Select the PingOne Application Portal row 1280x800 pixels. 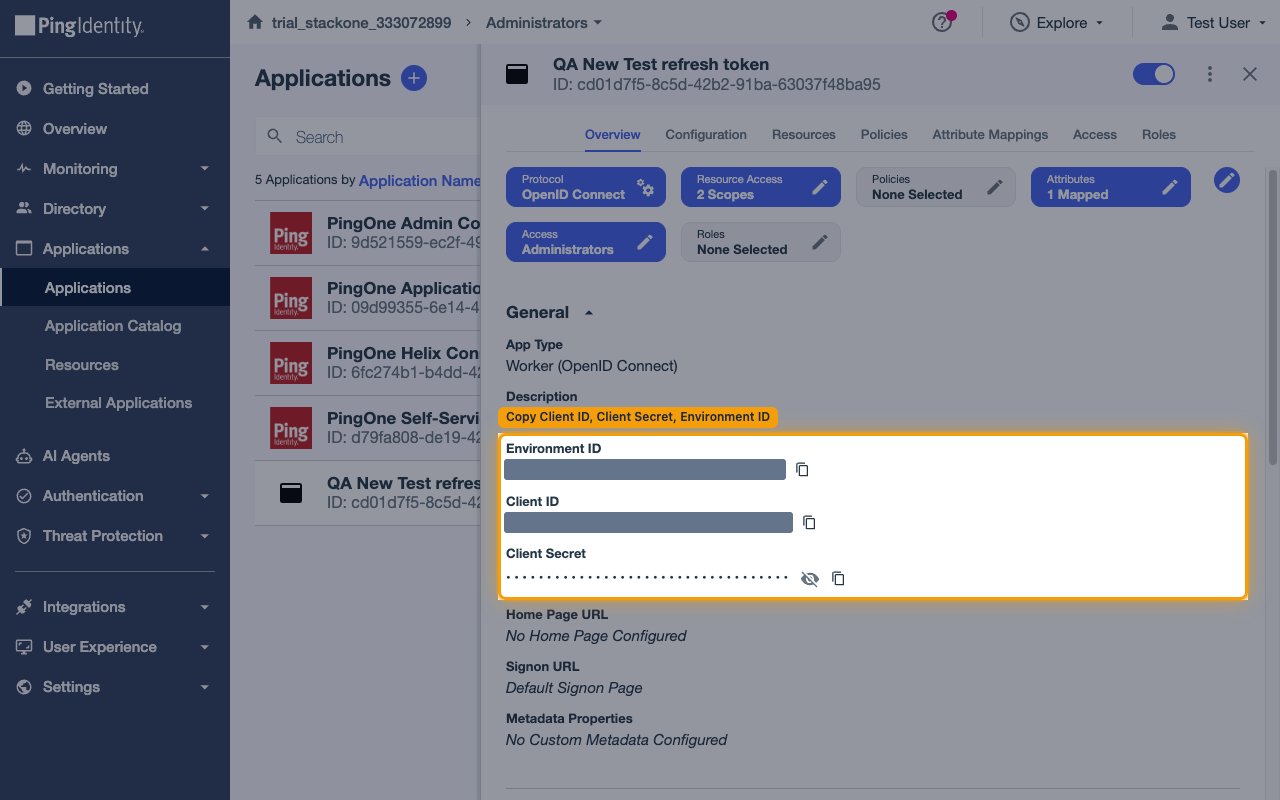coord(368,298)
